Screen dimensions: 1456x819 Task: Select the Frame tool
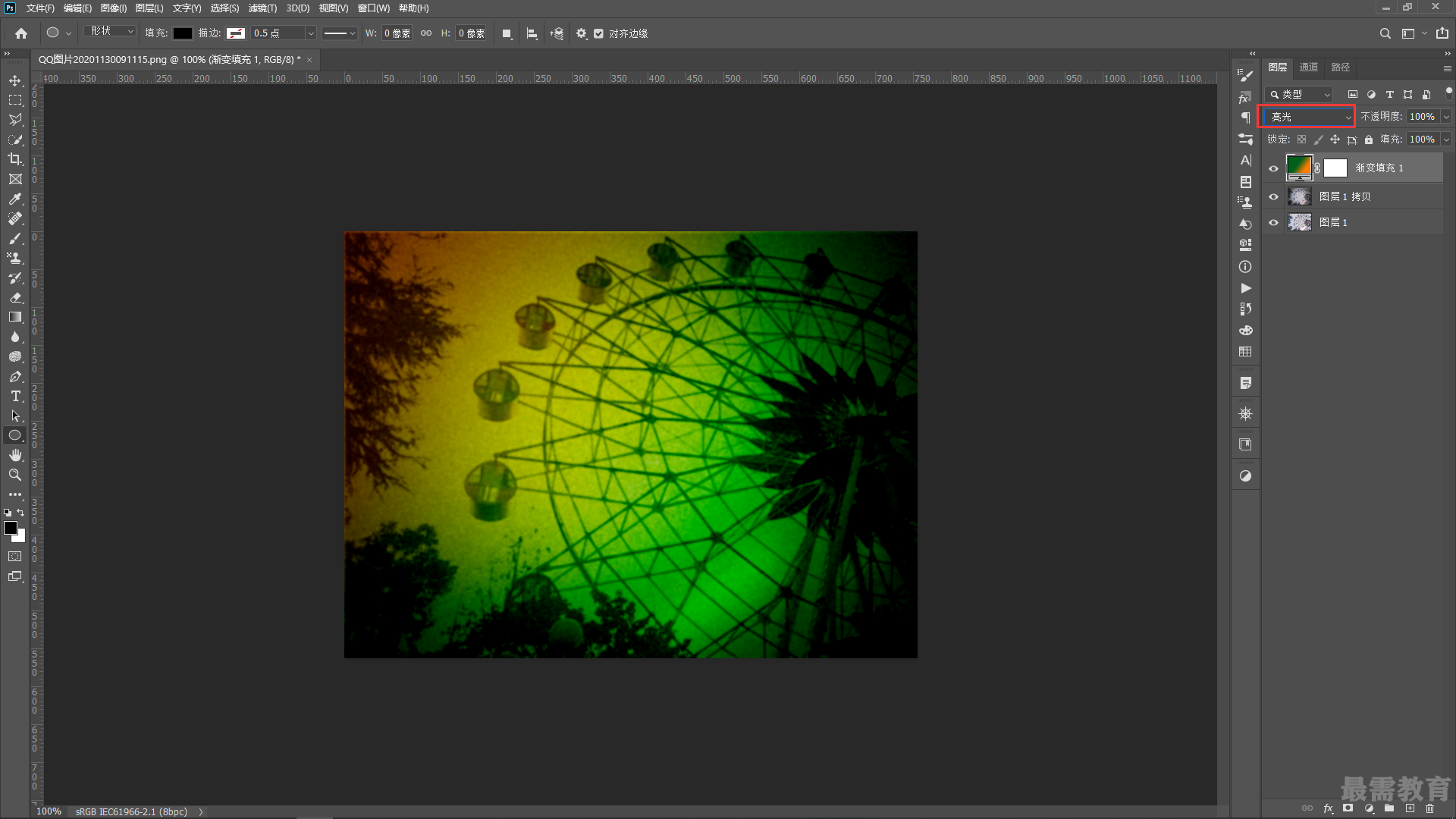click(x=15, y=179)
